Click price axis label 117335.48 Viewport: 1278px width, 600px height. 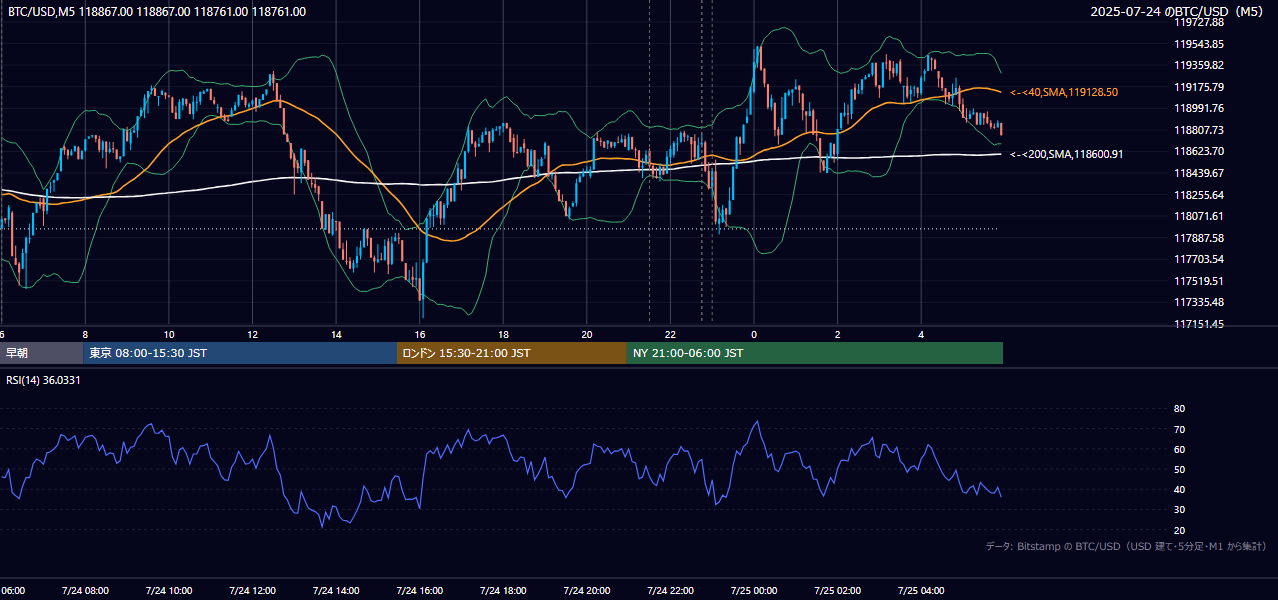click(x=1199, y=302)
